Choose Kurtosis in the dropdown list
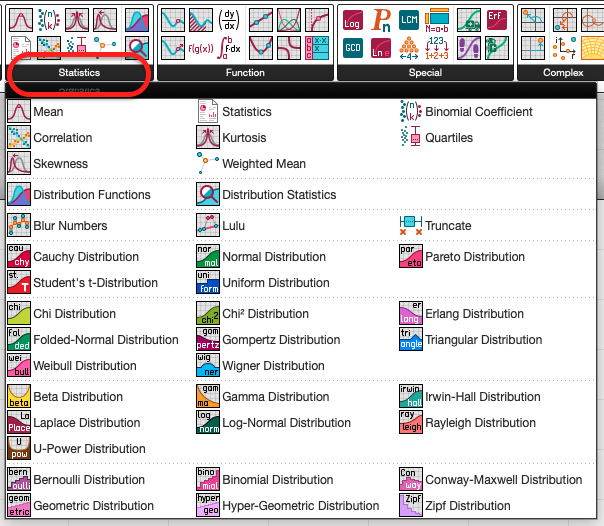 (232, 137)
